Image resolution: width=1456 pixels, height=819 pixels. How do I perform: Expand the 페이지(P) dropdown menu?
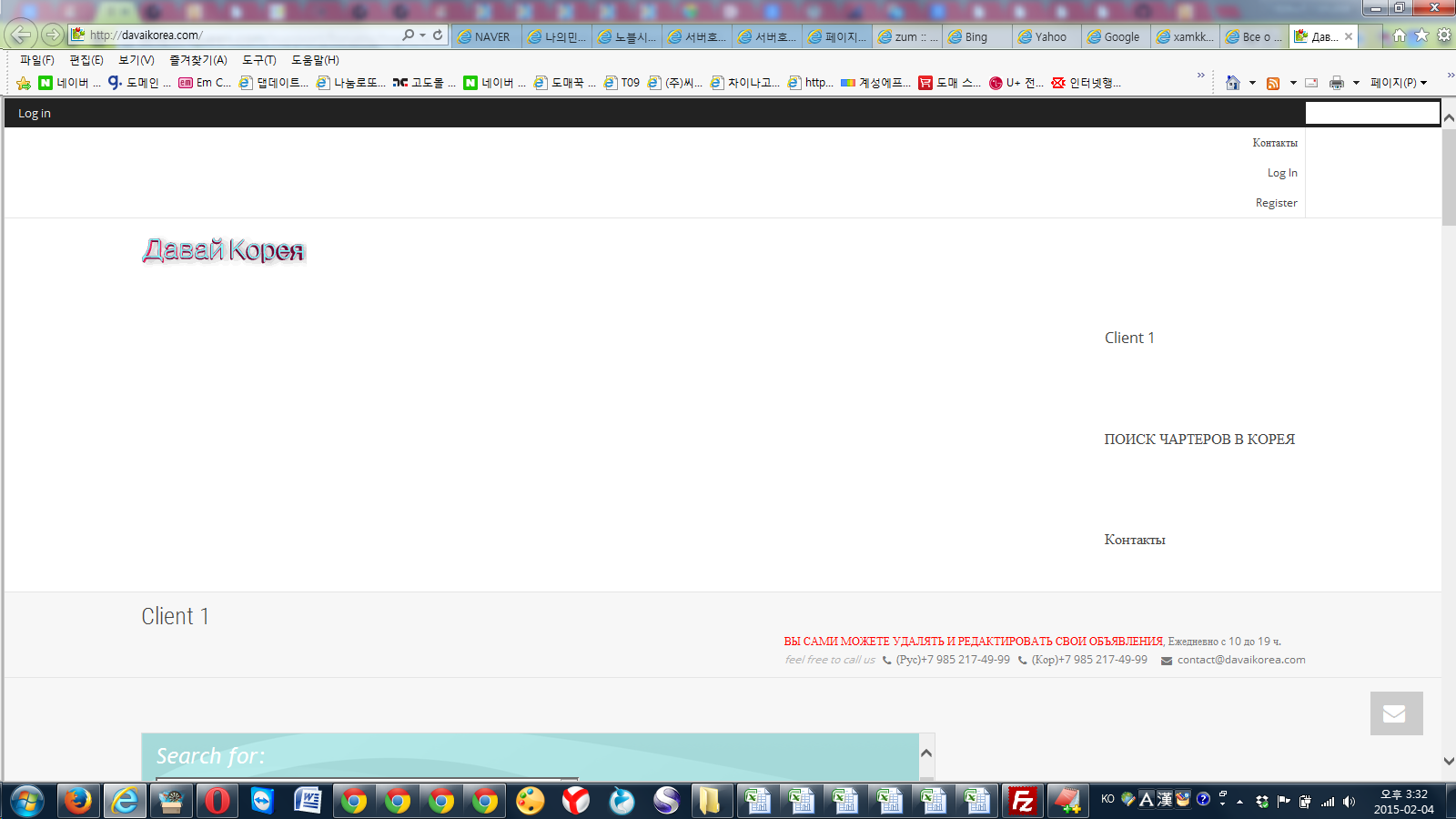1399,83
